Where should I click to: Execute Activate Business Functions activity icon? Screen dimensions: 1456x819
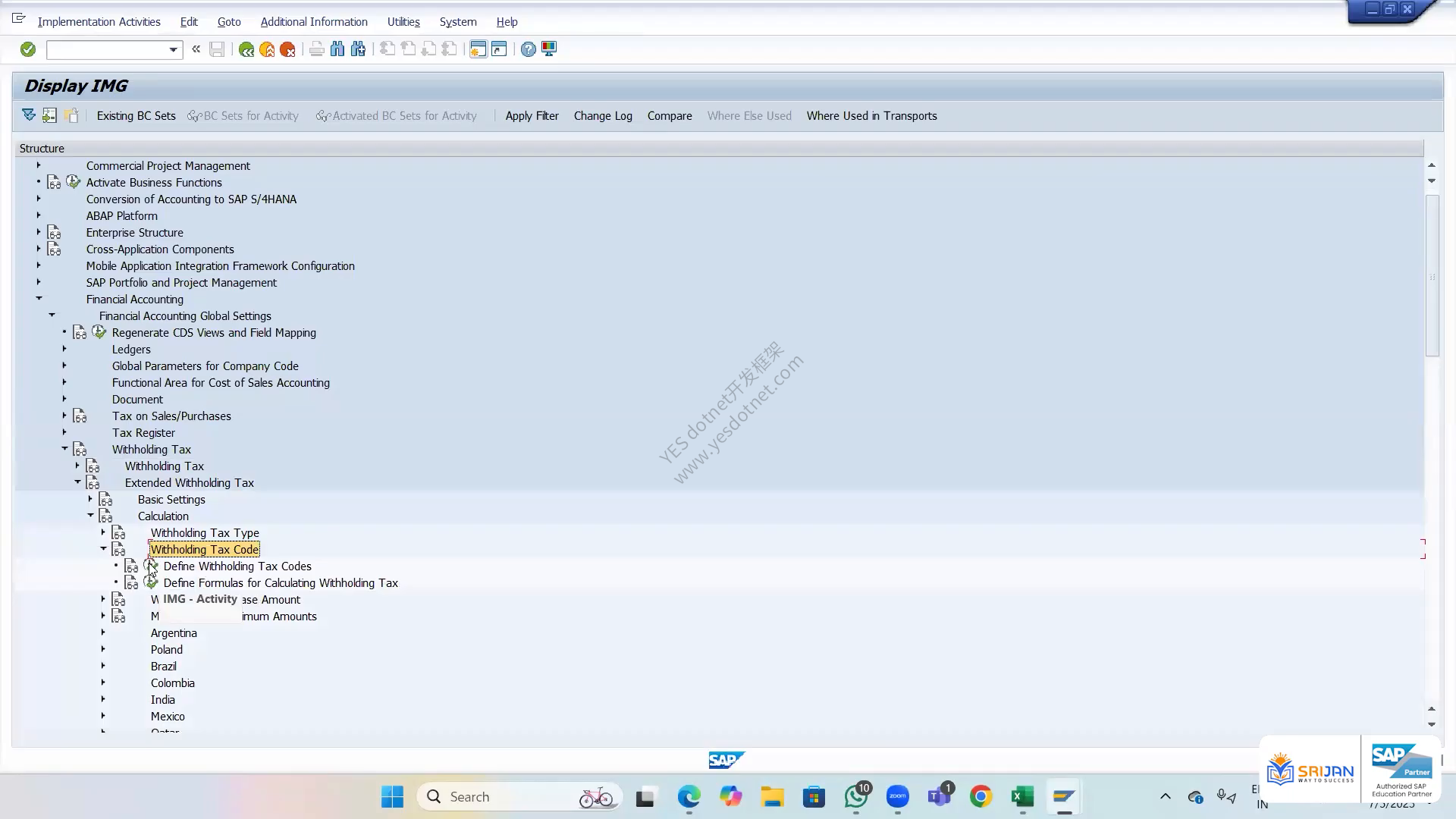[74, 182]
